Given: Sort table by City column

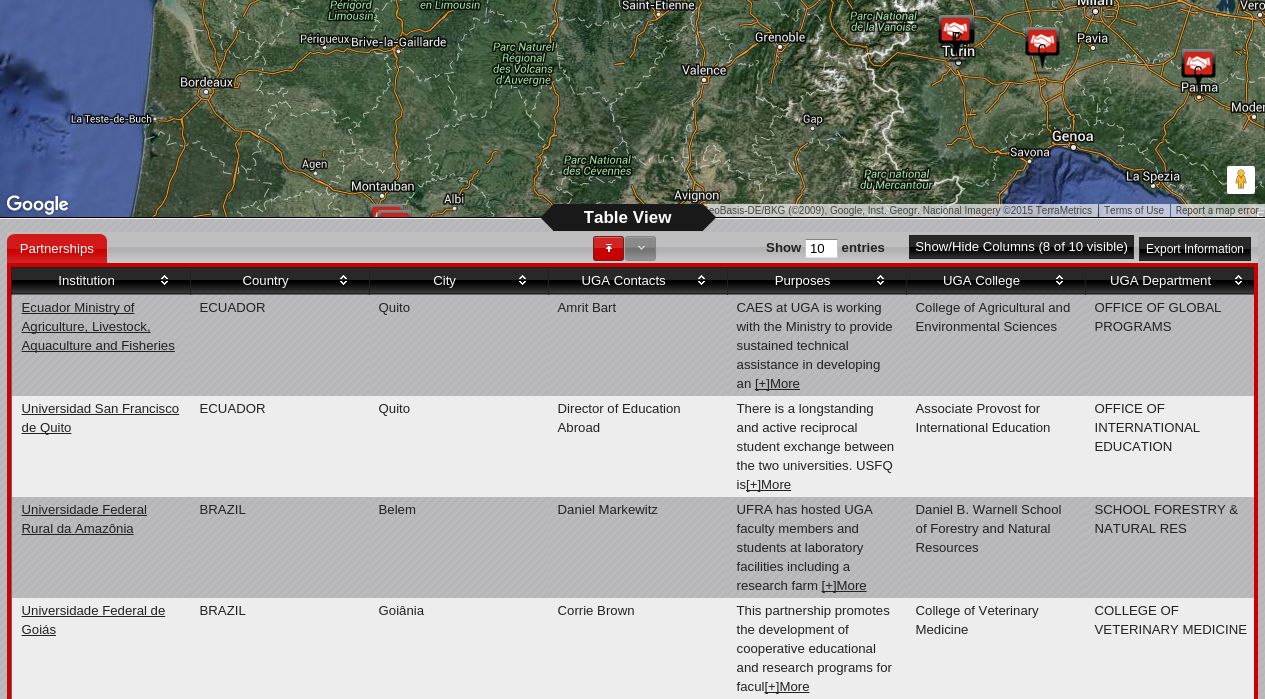Looking at the screenshot, I should point(459,281).
